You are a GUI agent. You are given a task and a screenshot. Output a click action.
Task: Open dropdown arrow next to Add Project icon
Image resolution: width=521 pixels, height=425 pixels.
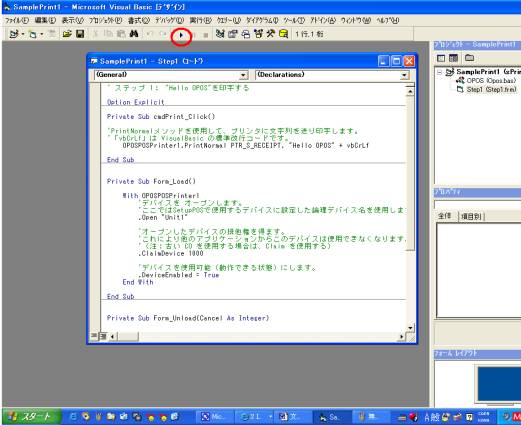pyautogui.click(x=23, y=34)
